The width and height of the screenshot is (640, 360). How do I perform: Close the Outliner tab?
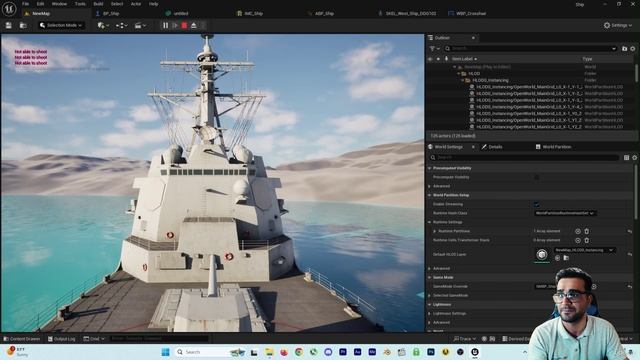click(x=473, y=38)
